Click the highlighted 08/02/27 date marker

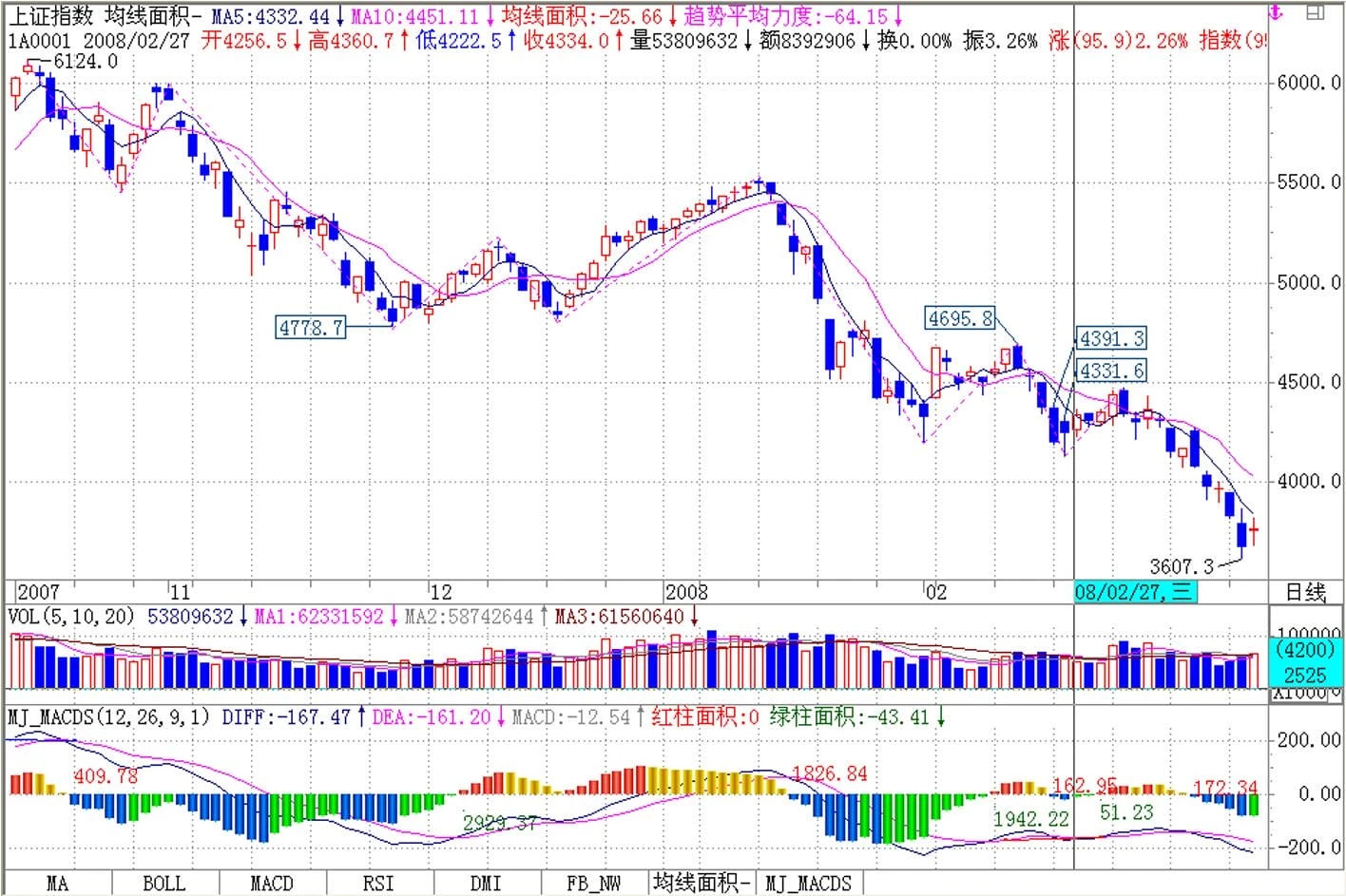pos(1134,592)
